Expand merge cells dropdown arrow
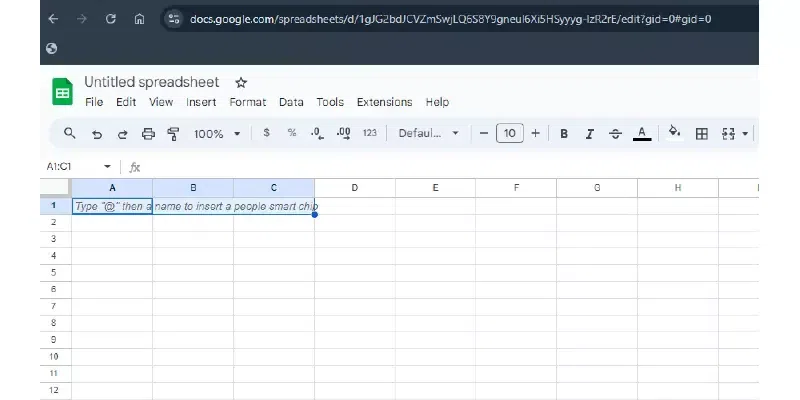This screenshot has height=400, width=800. point(745,134)
